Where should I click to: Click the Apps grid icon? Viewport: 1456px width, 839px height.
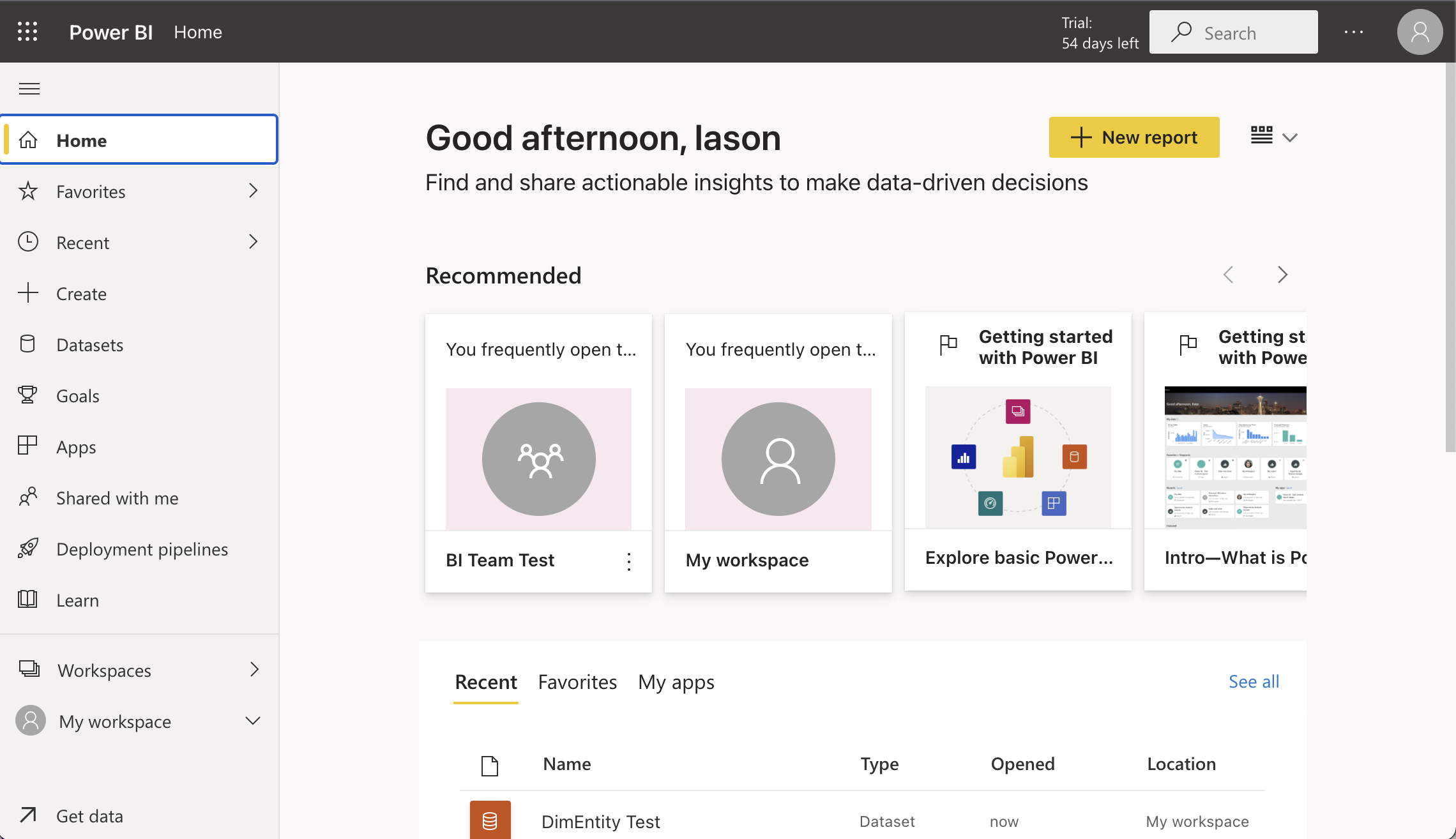[28, 445]
